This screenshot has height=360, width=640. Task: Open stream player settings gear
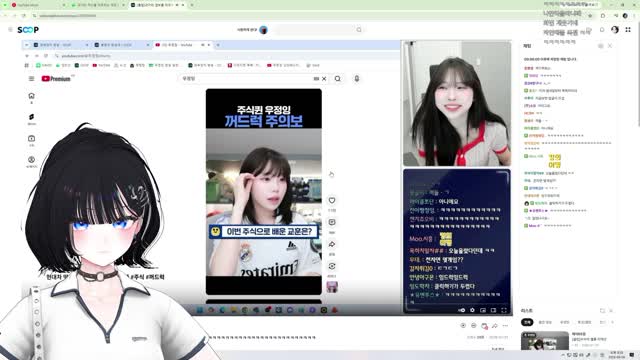(472, 310)
